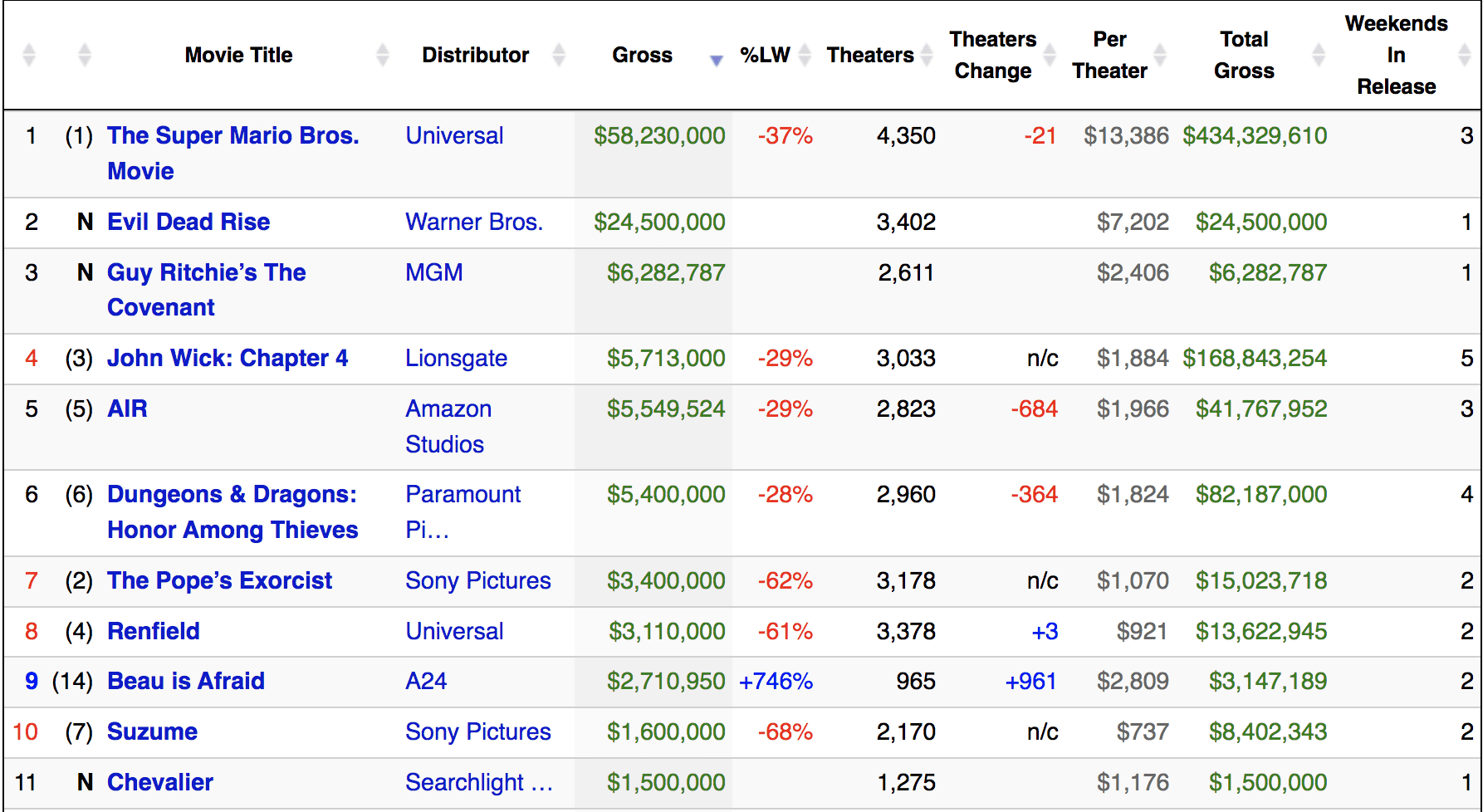
Task: Open the Searchlight … distributor link
Action: point(479,782)
